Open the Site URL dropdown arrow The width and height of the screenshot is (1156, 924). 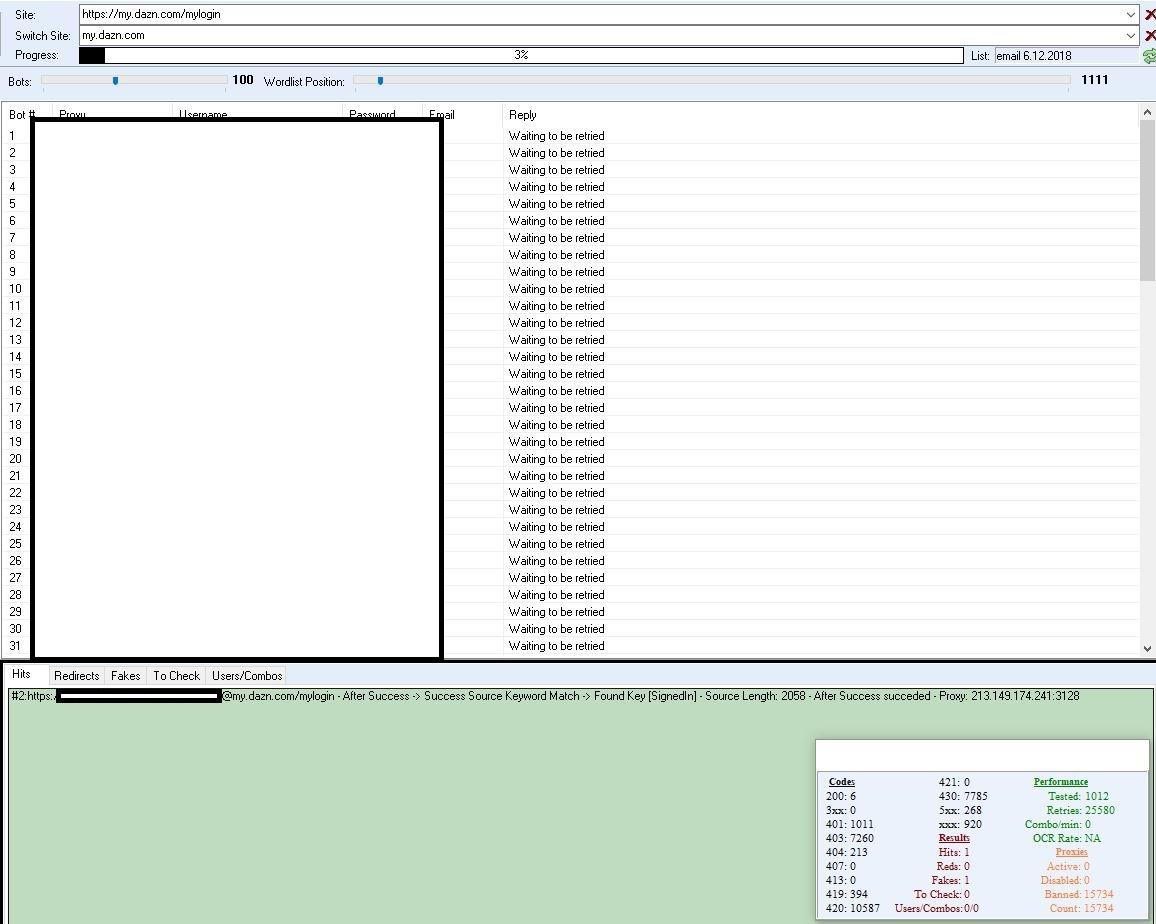click(x=1130, y=15)
